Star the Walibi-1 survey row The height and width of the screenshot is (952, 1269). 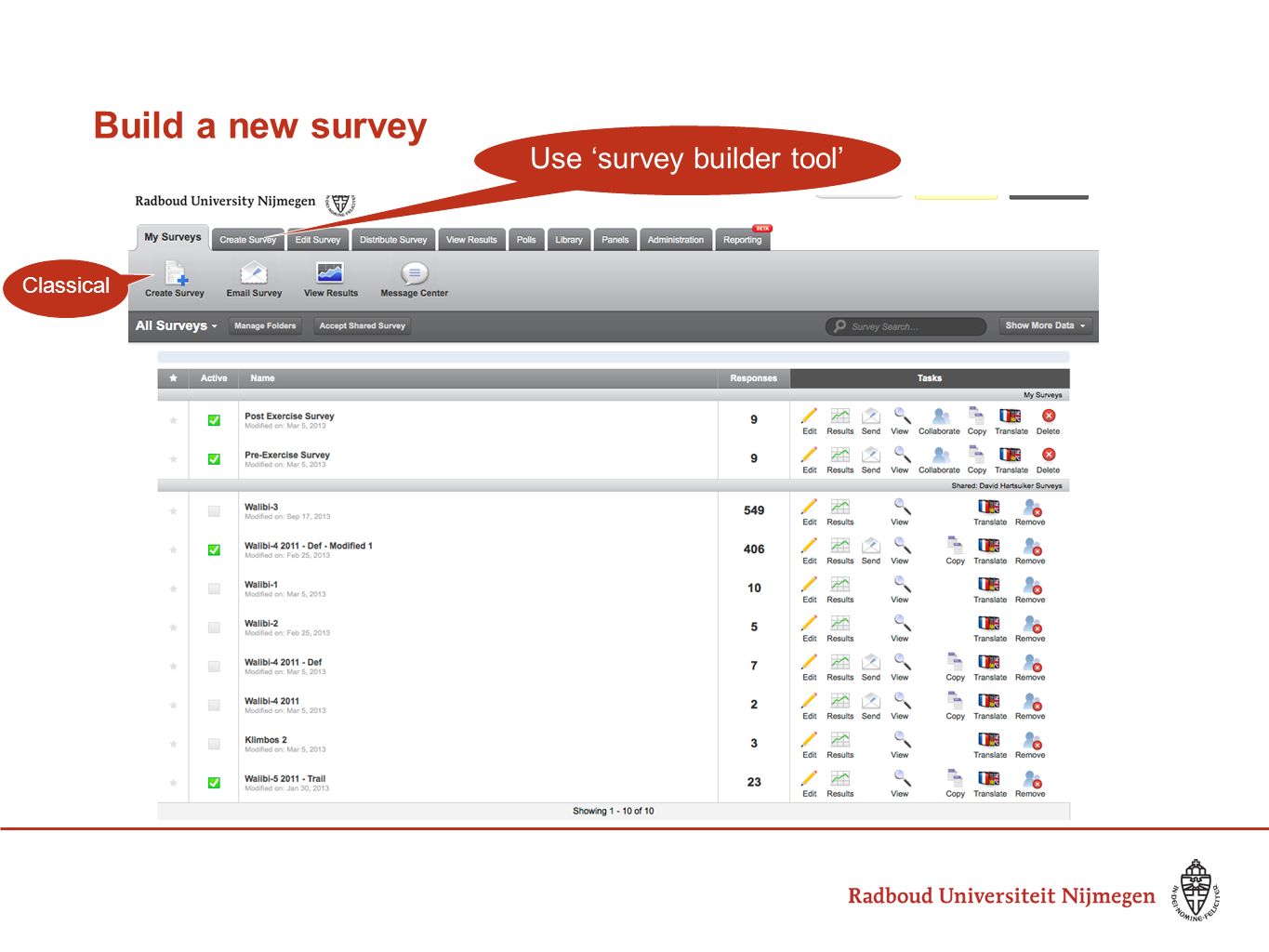tap(173, 588)
